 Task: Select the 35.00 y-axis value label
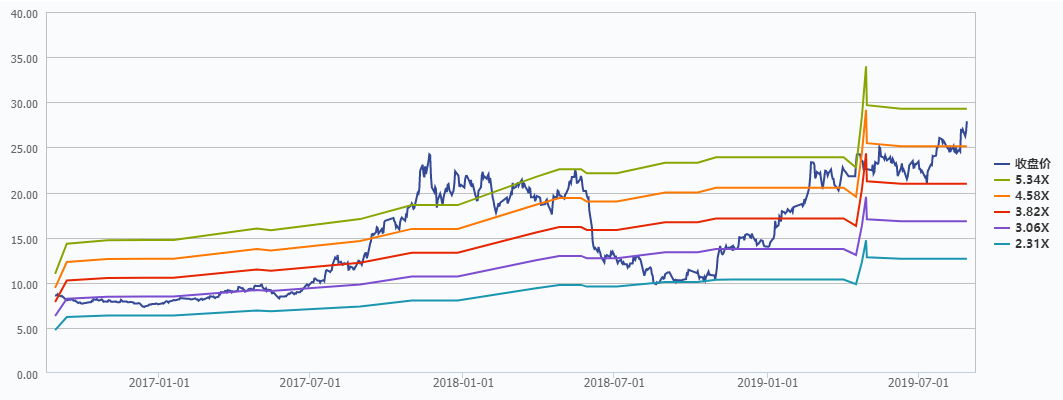coord(23,59)
